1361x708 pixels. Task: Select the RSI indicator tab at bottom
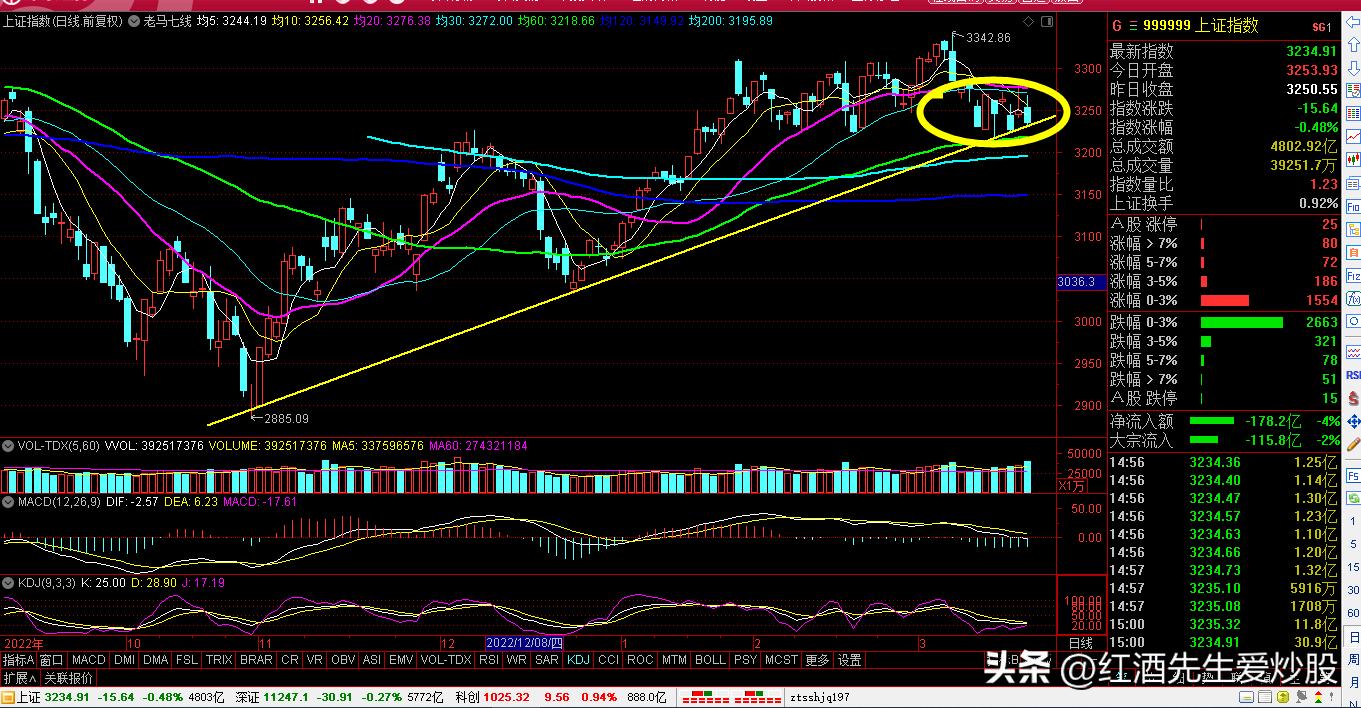coord(488,660)
